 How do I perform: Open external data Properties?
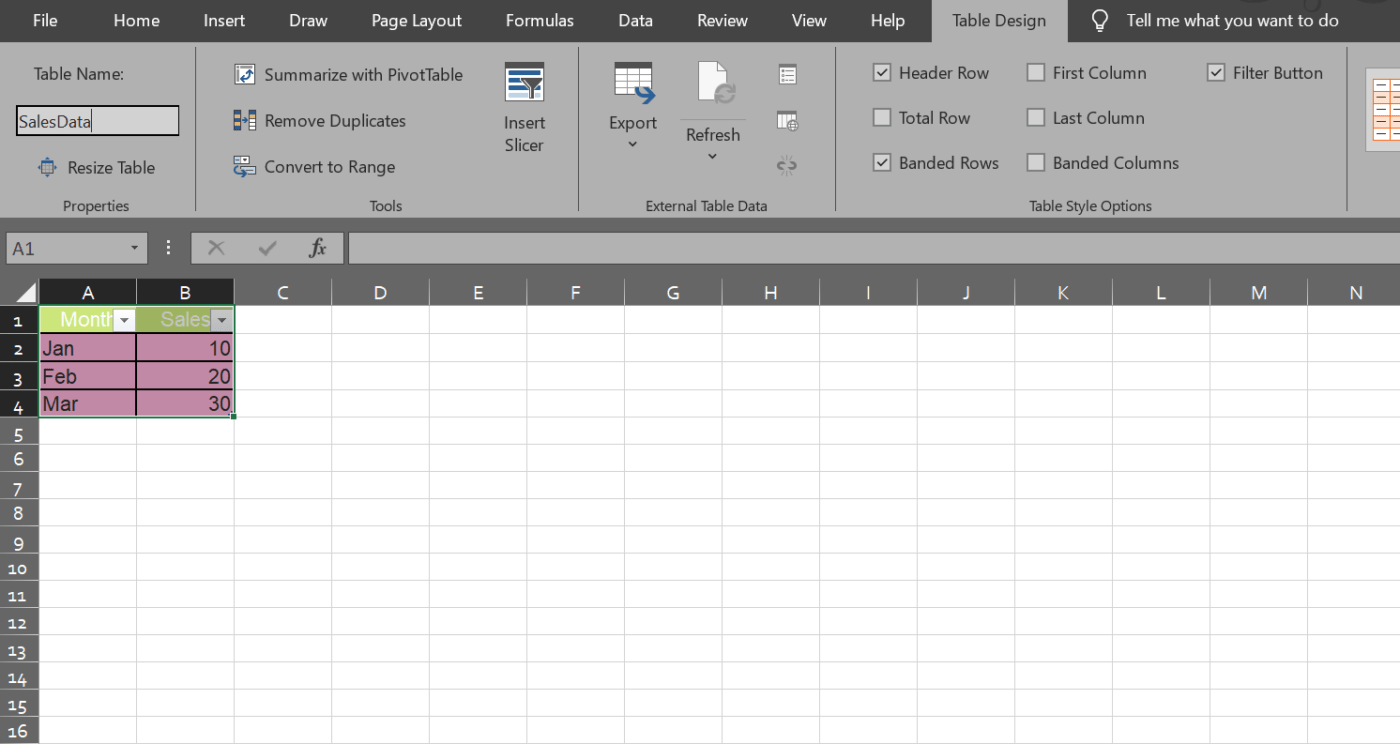point(787,73)
